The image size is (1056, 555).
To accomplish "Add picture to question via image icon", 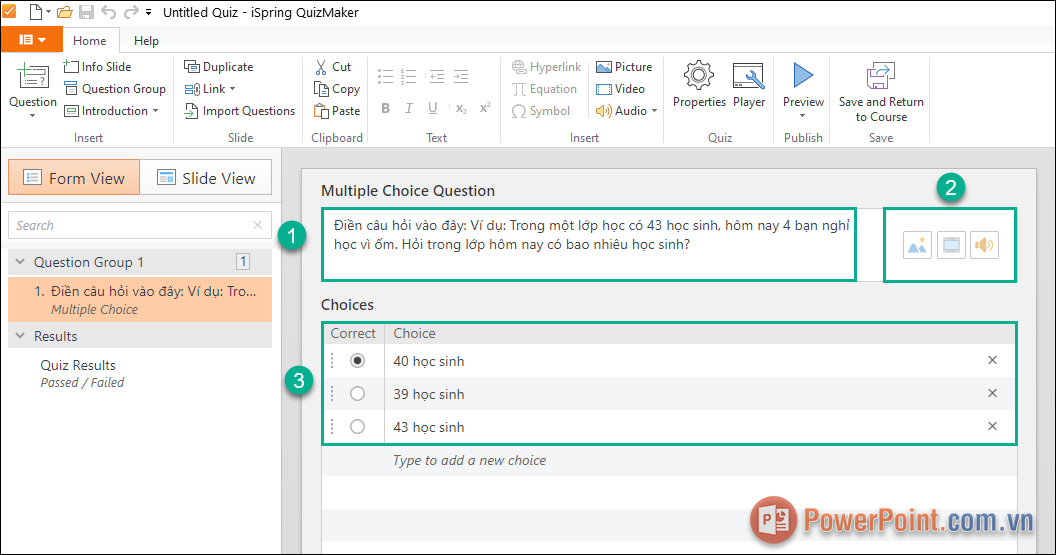I will pyautogui.click(x=917, y=245).
